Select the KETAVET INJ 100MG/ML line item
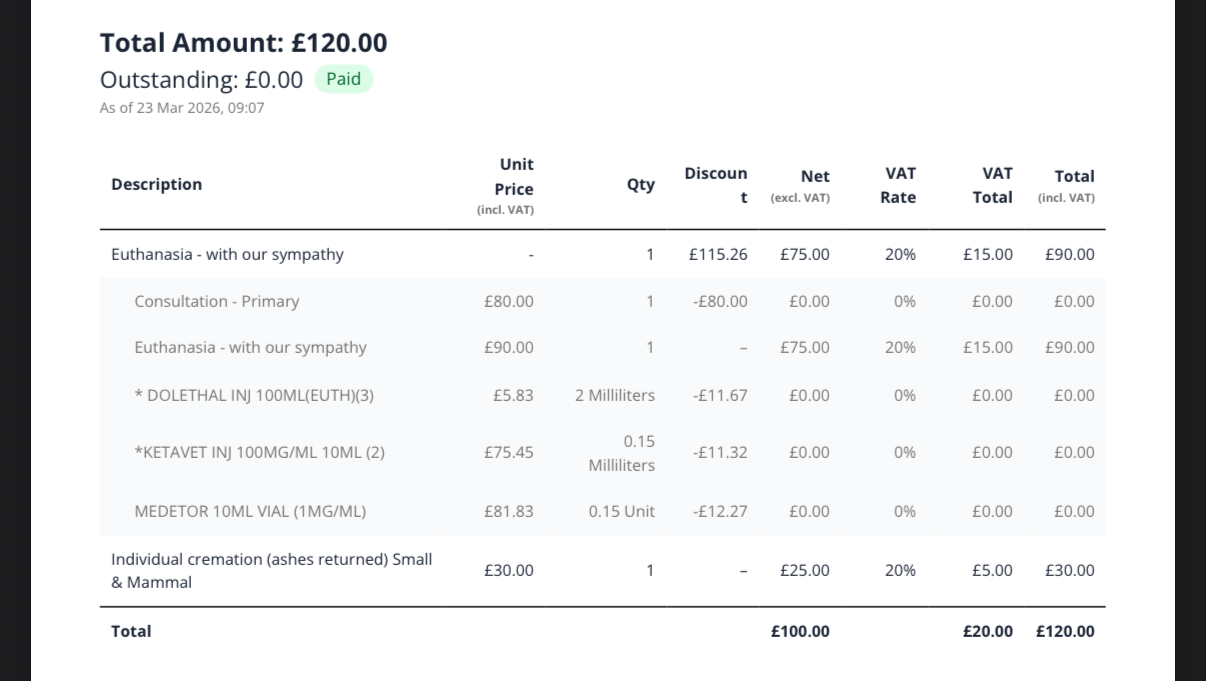 [259, 452]
